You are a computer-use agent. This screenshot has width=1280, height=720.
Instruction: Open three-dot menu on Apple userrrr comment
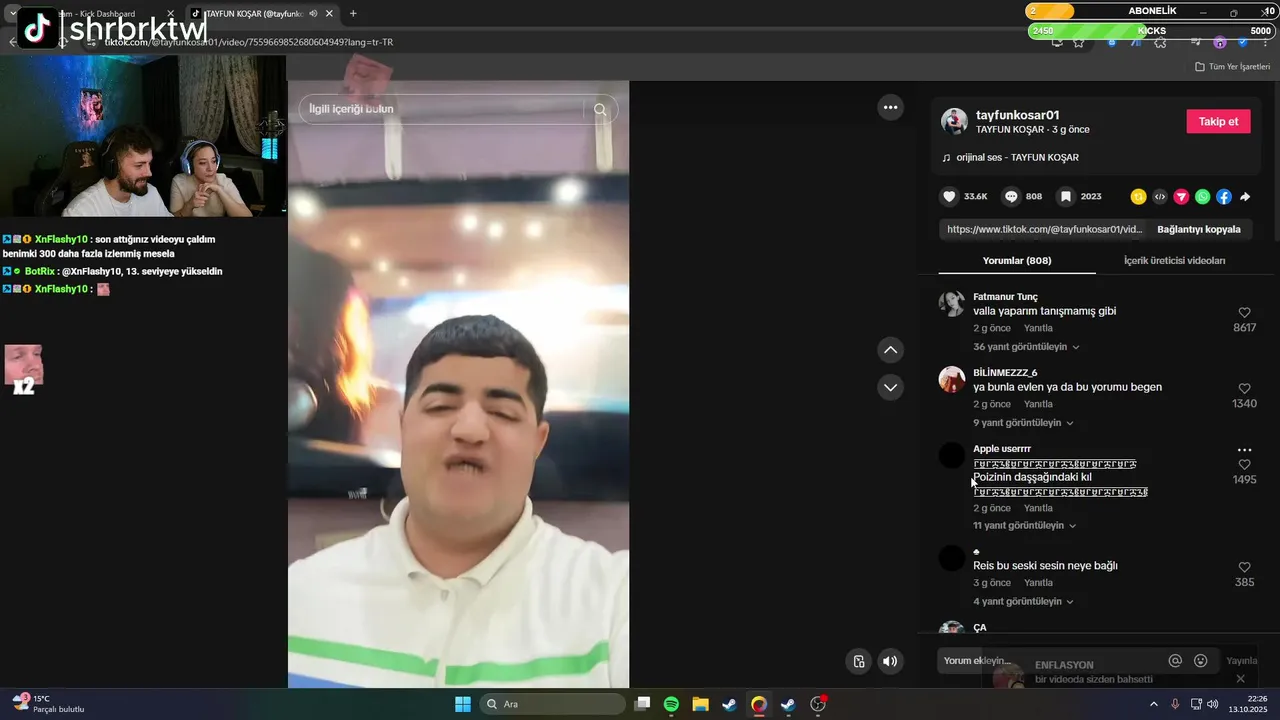click(x=1244, y=450)
